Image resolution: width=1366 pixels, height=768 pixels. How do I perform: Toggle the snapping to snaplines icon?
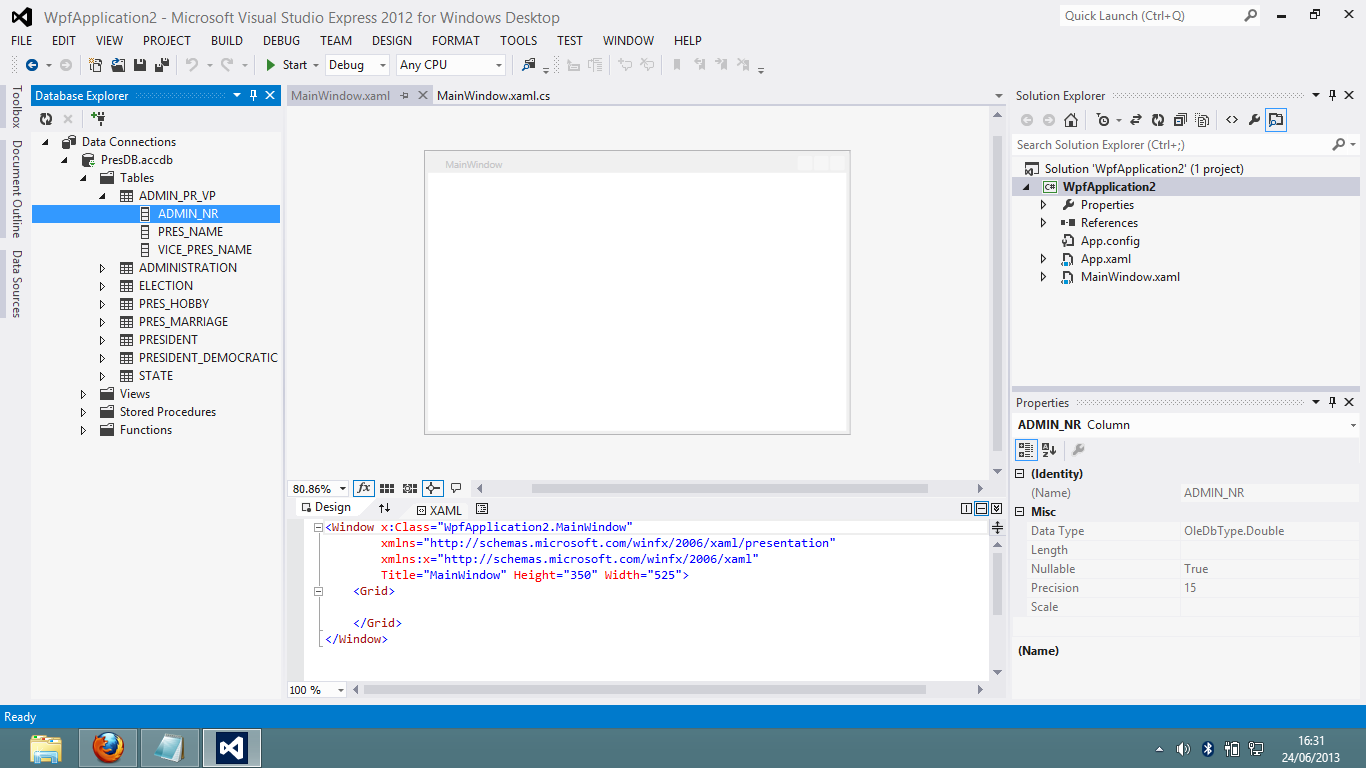(432, 488)
